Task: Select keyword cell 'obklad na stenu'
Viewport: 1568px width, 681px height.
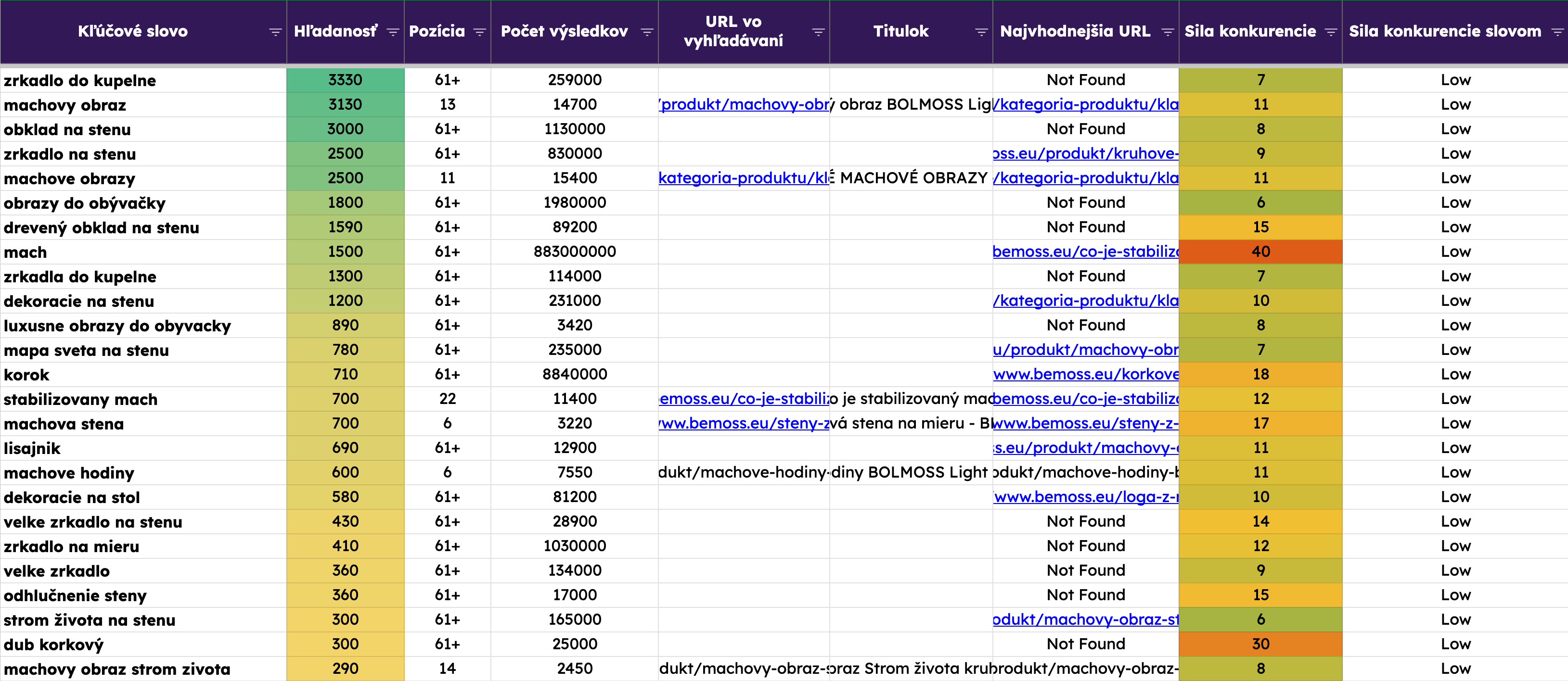Action: 143,129
